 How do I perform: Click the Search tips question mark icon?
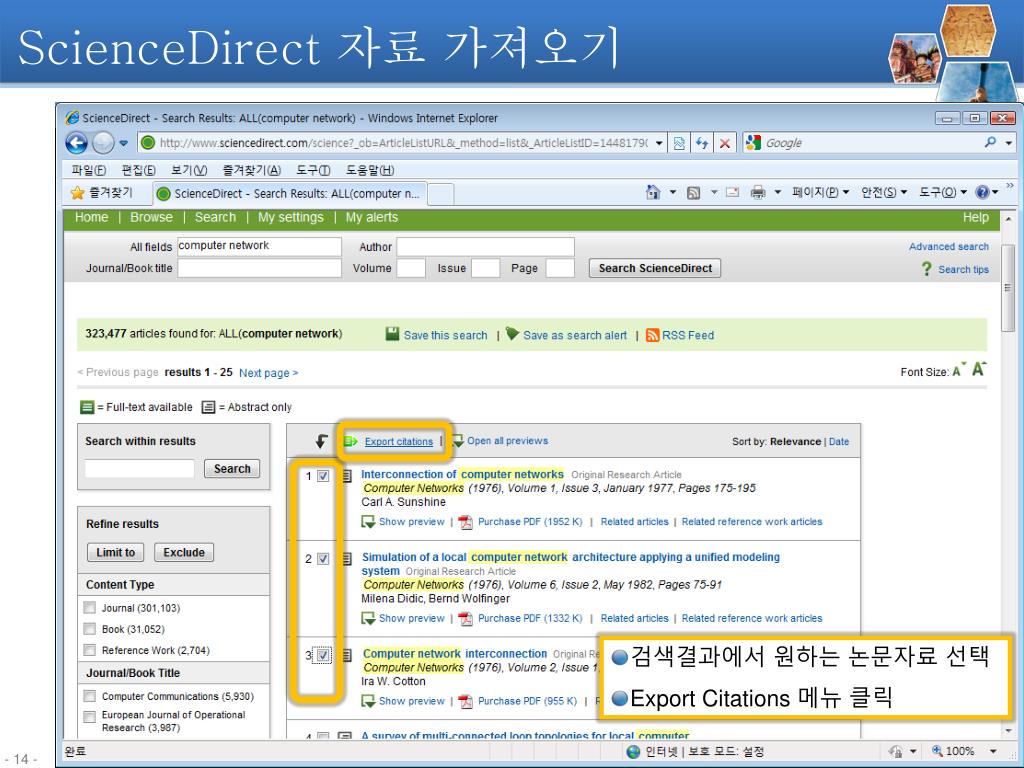[x=926, y=268]
